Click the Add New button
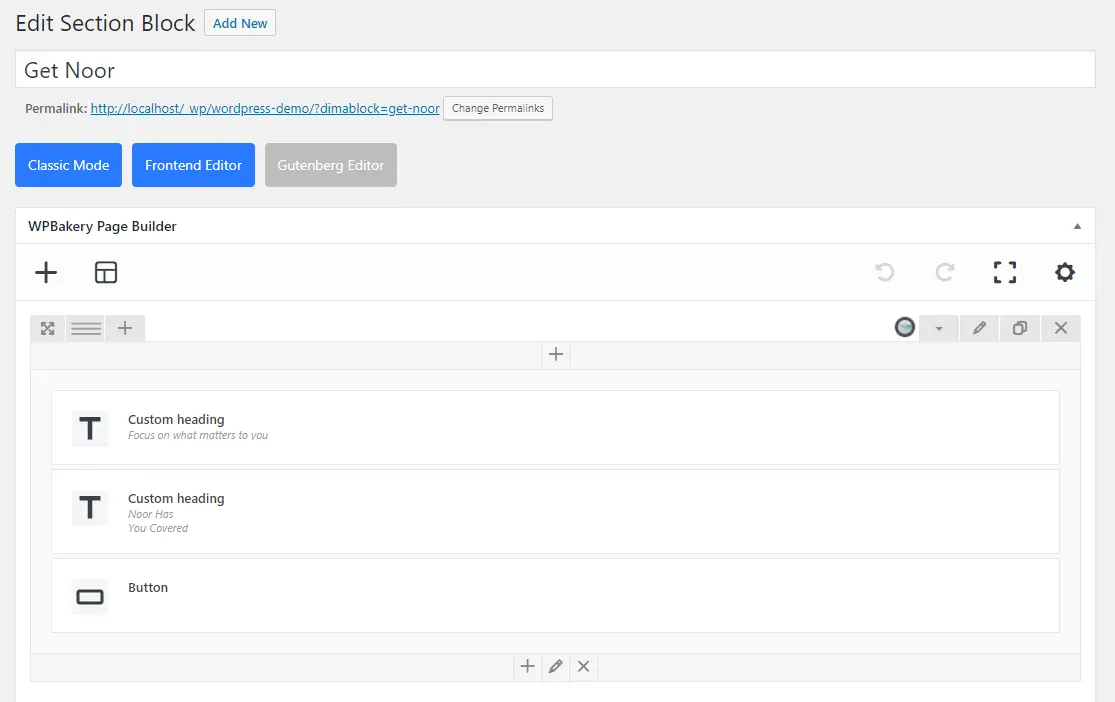1115x702 pixels. click(240, 23)
